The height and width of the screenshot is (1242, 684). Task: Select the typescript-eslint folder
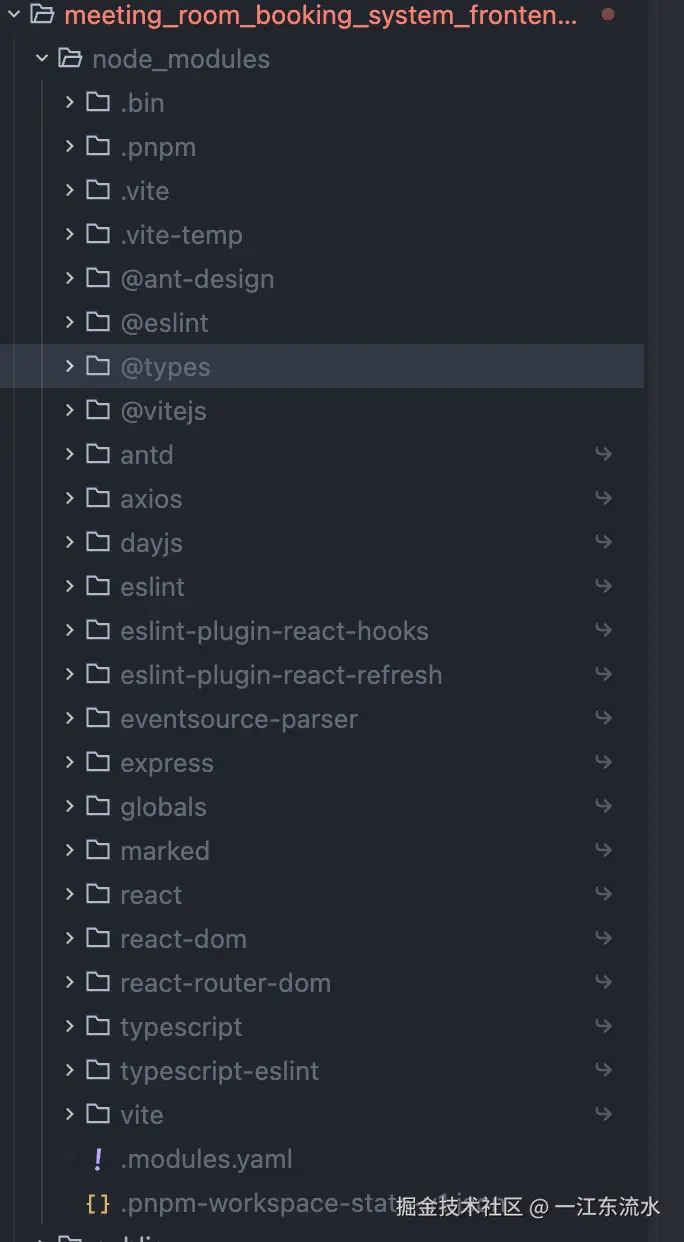point(219,1071)
